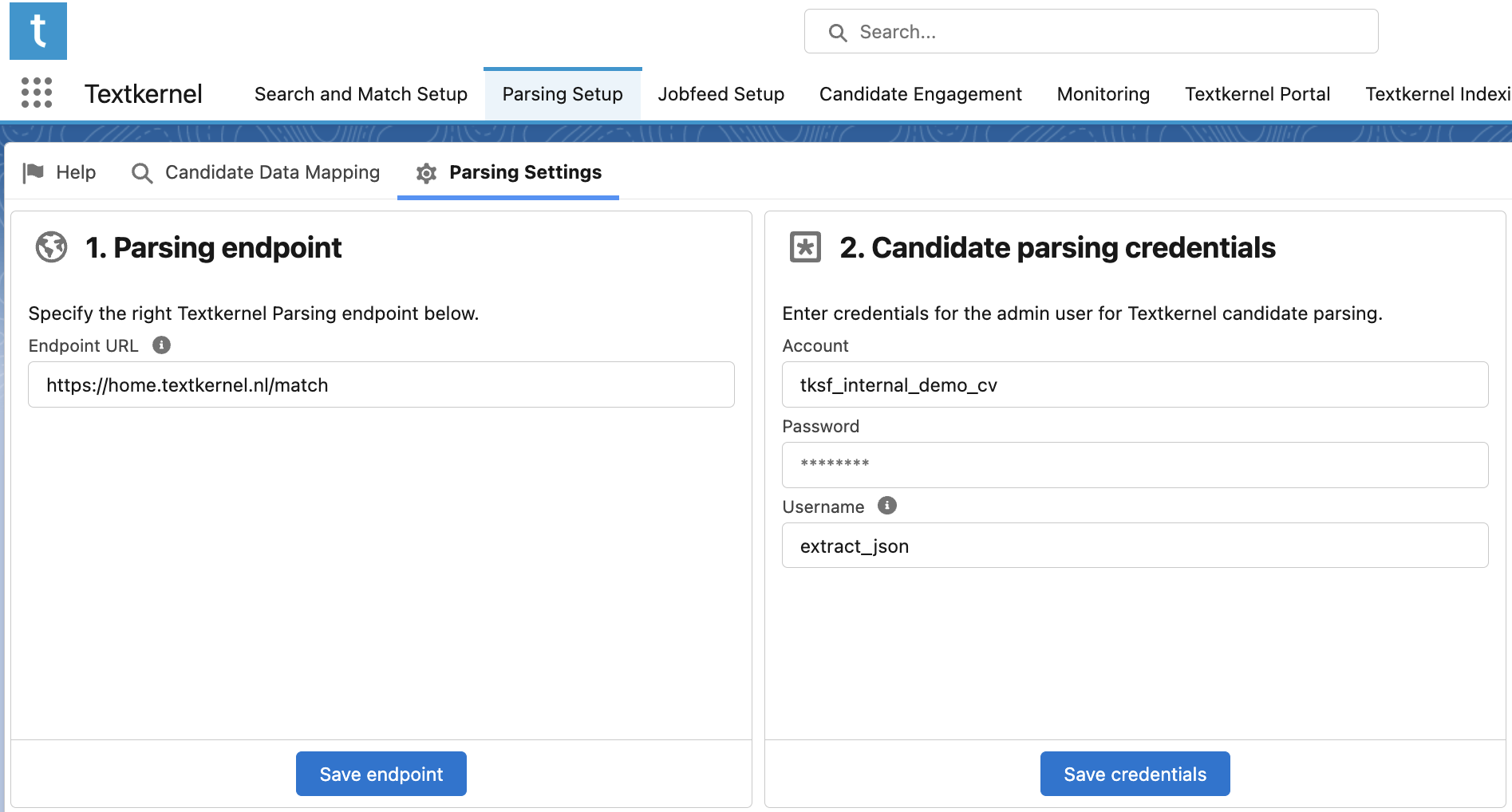The width and height of the screenshot is (1512, 812).
Task: Click the search magnifier icon
Action: pyautogui.click(x=837, y=33)
